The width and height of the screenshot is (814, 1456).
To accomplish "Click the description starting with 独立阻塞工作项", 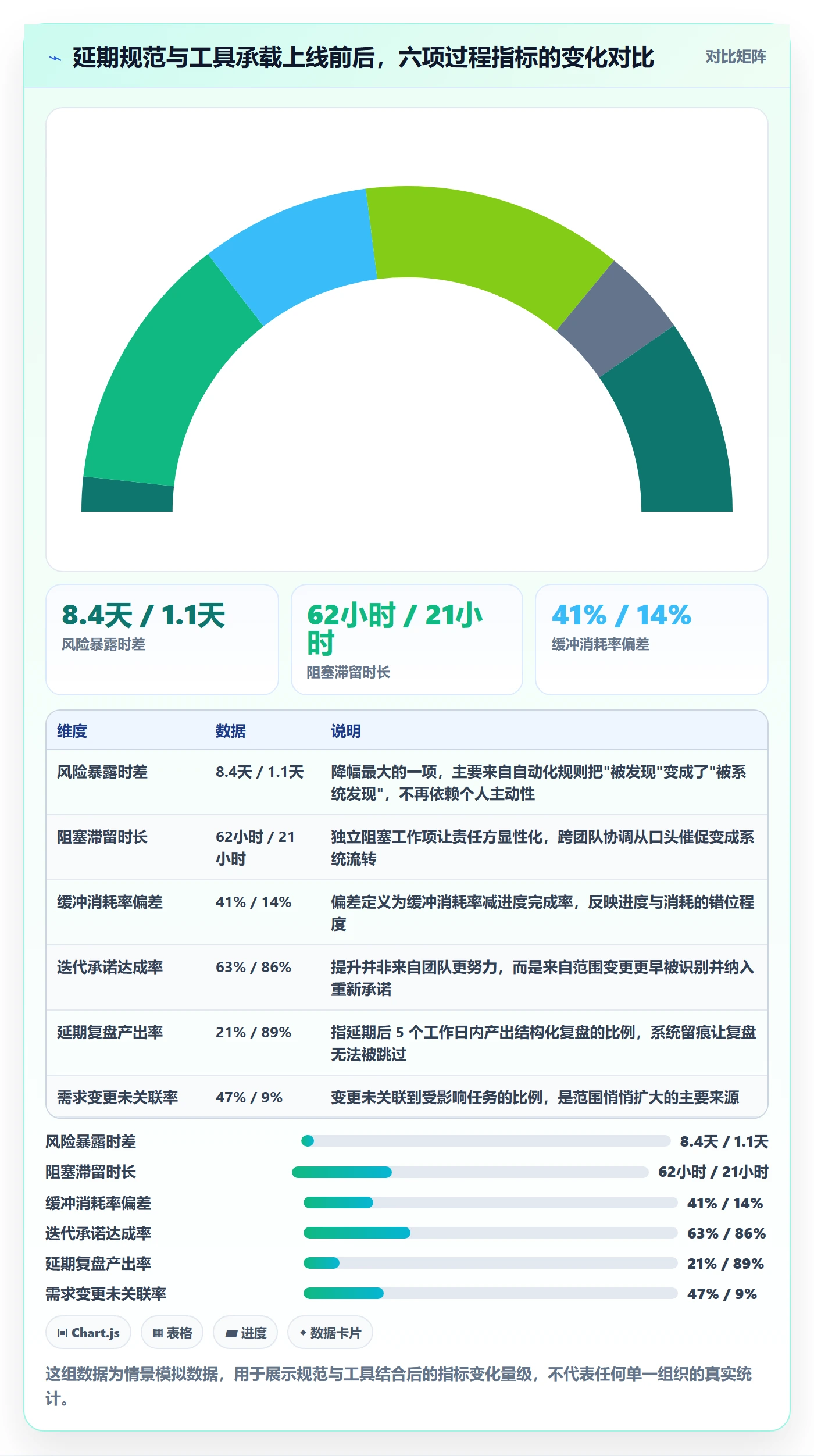I will point(542,848).
